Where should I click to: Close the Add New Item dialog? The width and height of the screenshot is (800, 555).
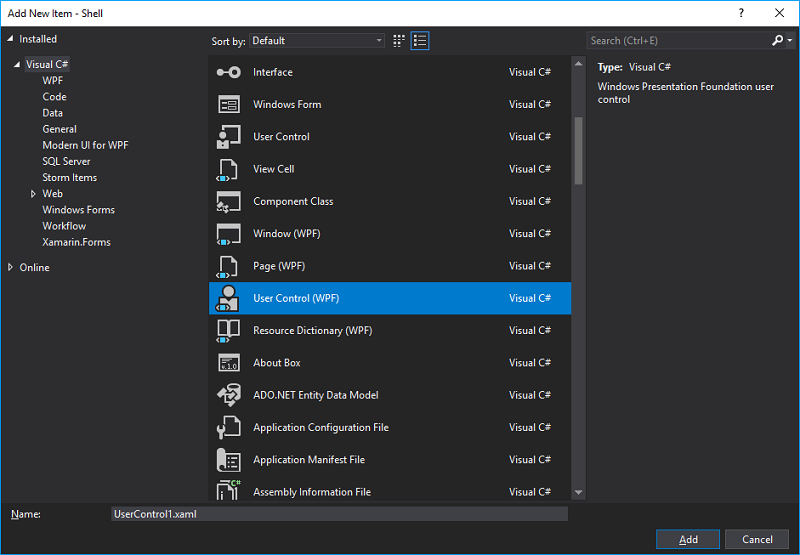point(780,13)
